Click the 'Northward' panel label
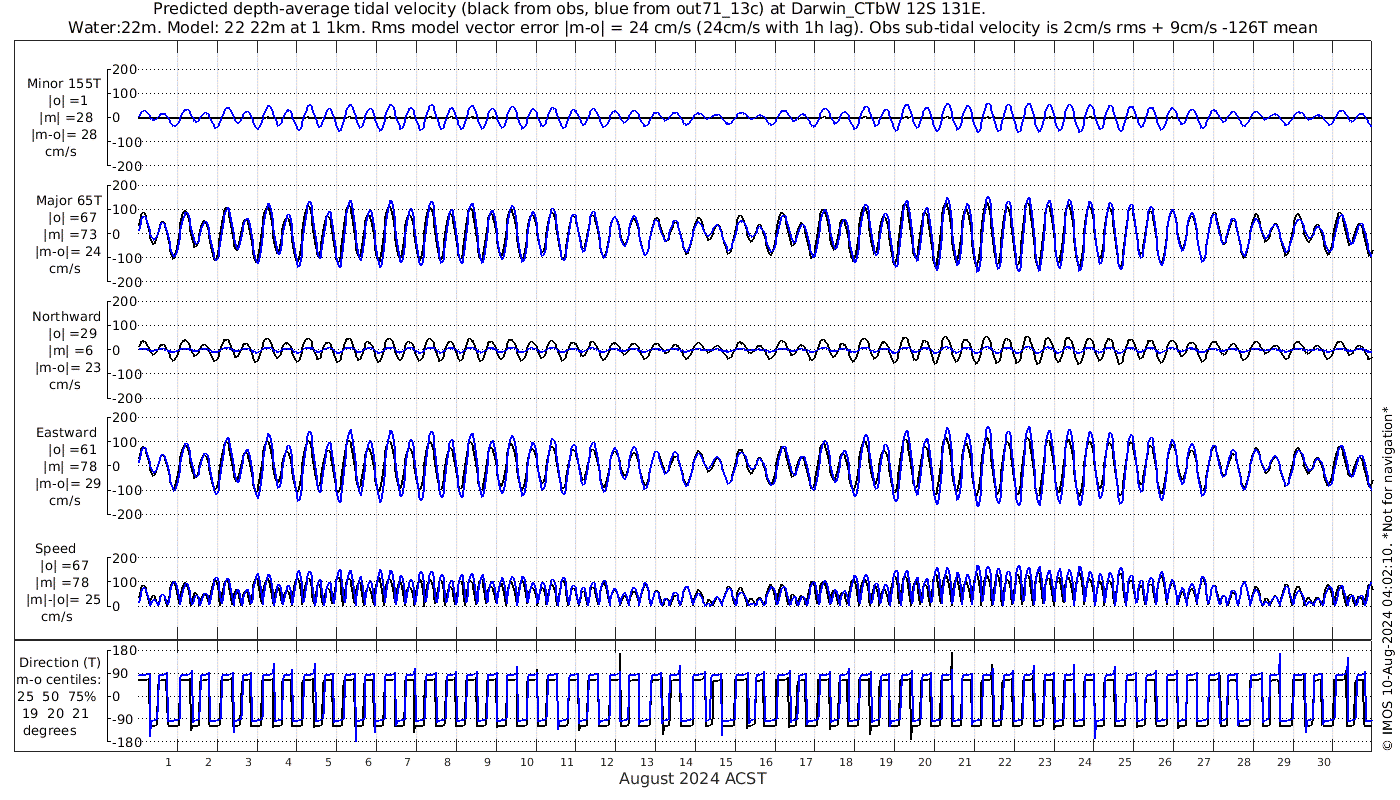Image resolution: width=1400 pixels, height=800 pixels. click(67, 317)
